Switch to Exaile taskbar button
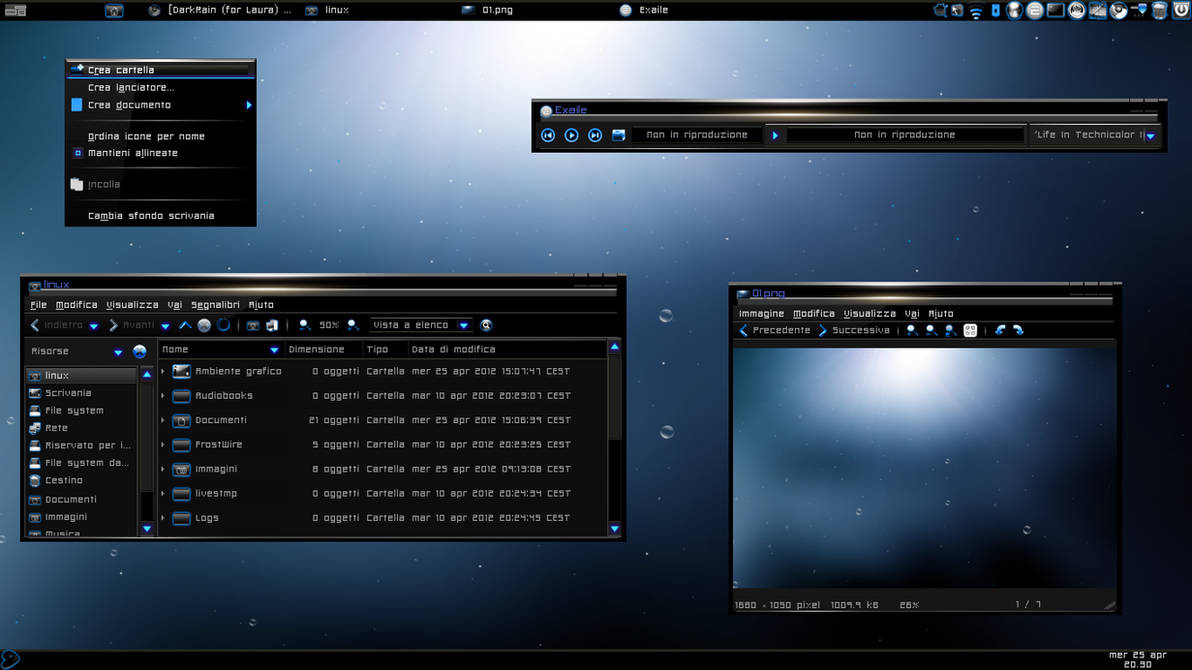The image size is (1192, 670). (645, 10)
